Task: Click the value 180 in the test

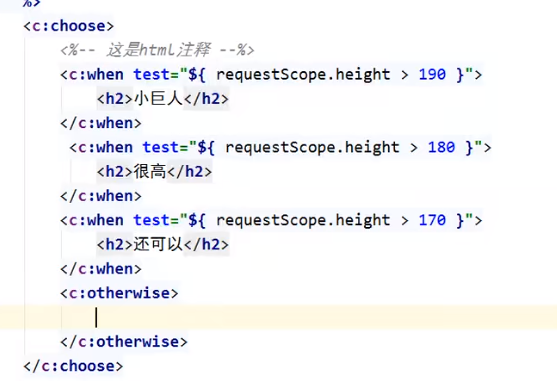Action: (x=441, y=147)
